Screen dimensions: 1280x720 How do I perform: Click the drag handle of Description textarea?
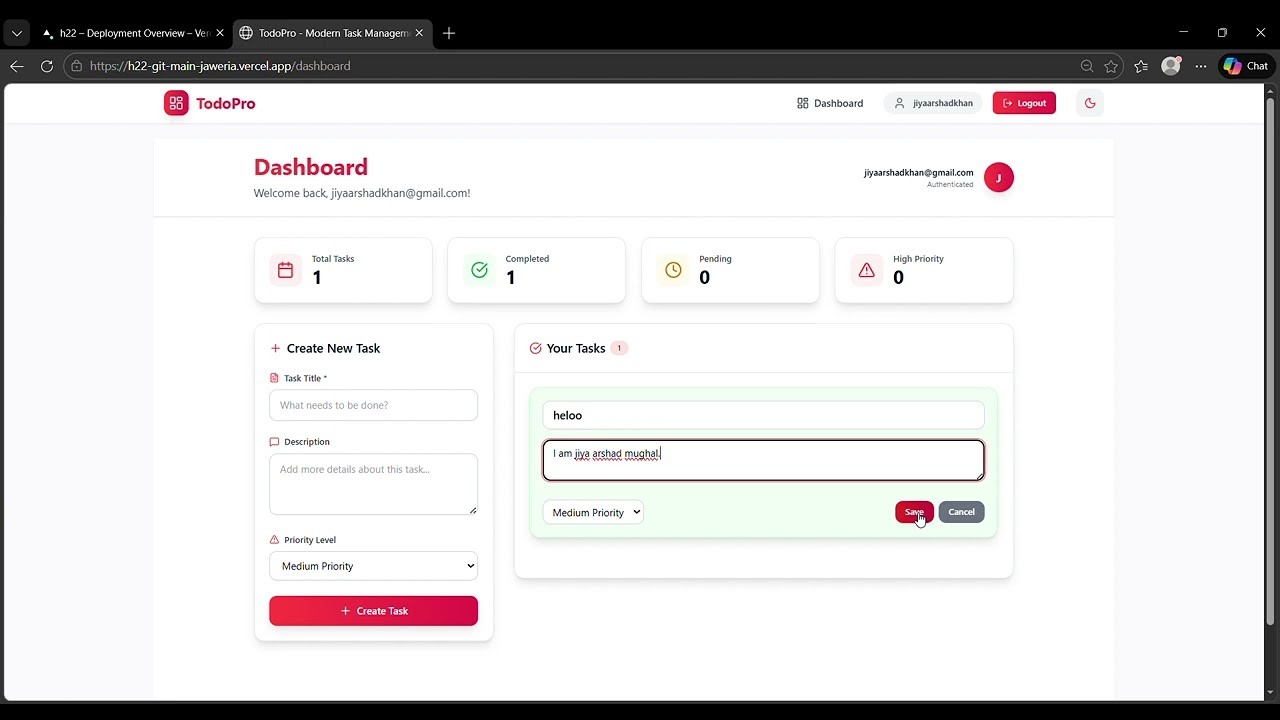pos(473,510)
